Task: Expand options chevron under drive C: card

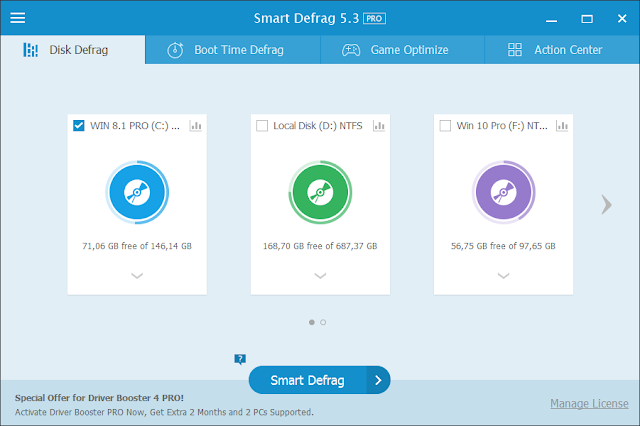Action: (137, 276)
